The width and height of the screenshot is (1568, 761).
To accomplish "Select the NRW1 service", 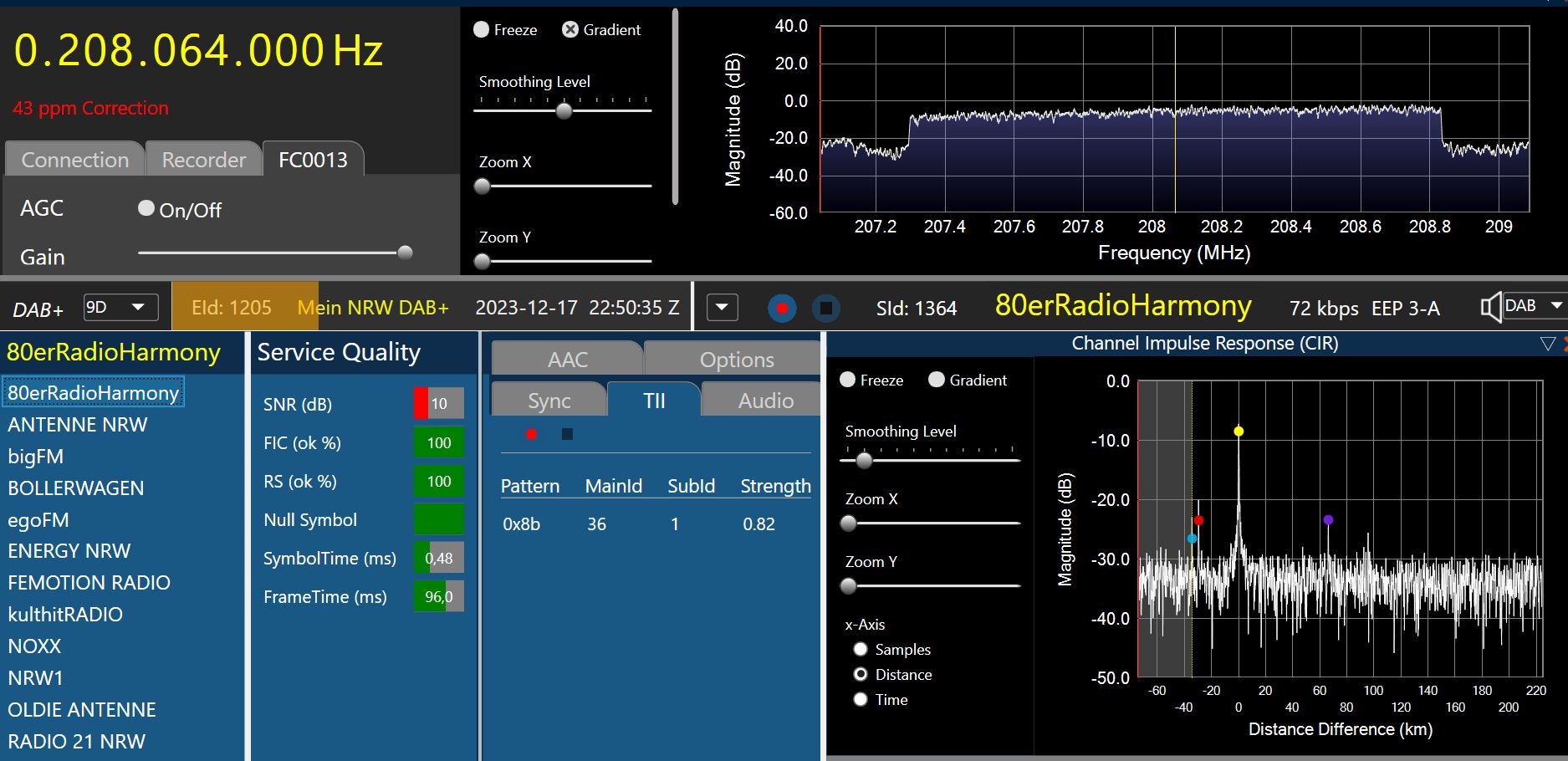I will [36, 678].
